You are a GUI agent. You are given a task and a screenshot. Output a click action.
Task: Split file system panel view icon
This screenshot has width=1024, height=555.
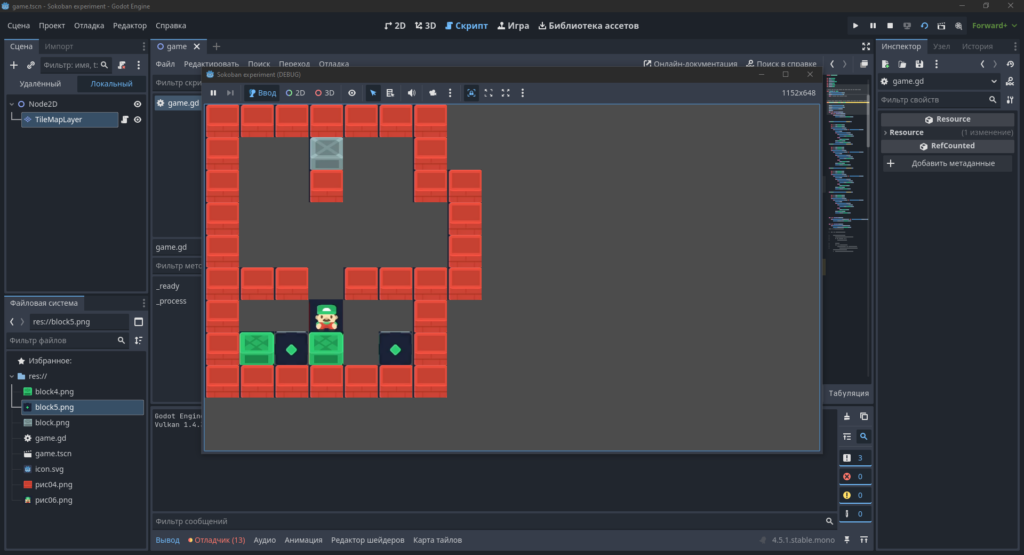(x=138, y=322)
